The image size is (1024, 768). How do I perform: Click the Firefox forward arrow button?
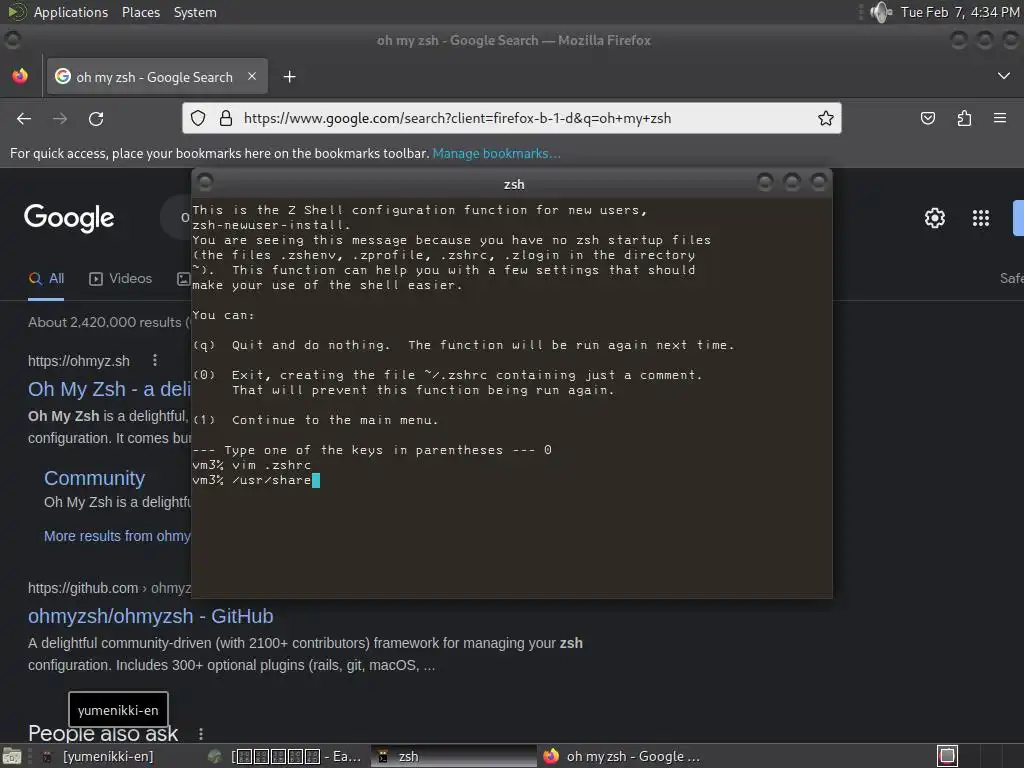pyautogui.click(x=60, y=118)
